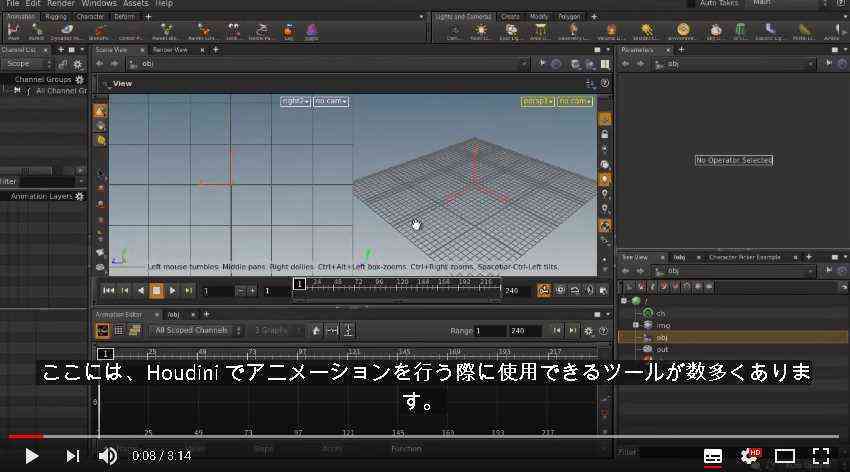Stop playback with orange stop button

click(x=156, y=291)
